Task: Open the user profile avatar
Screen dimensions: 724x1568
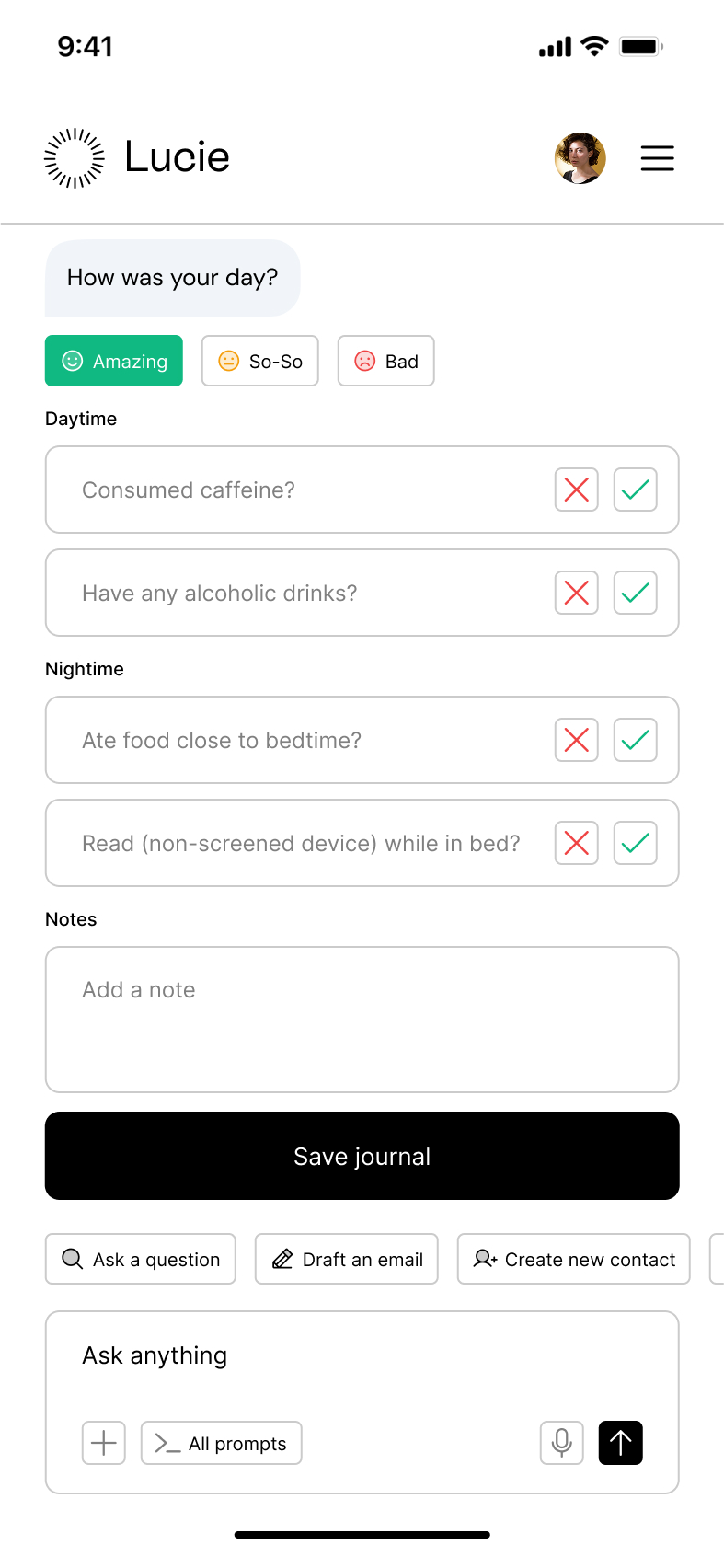Action: [x=580, y=158]
